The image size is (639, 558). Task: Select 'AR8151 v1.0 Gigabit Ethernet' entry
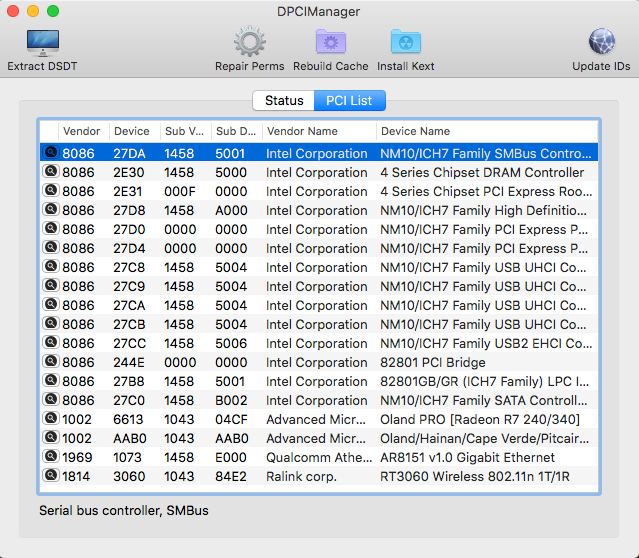pyautogui.click(x=467, y=457)
